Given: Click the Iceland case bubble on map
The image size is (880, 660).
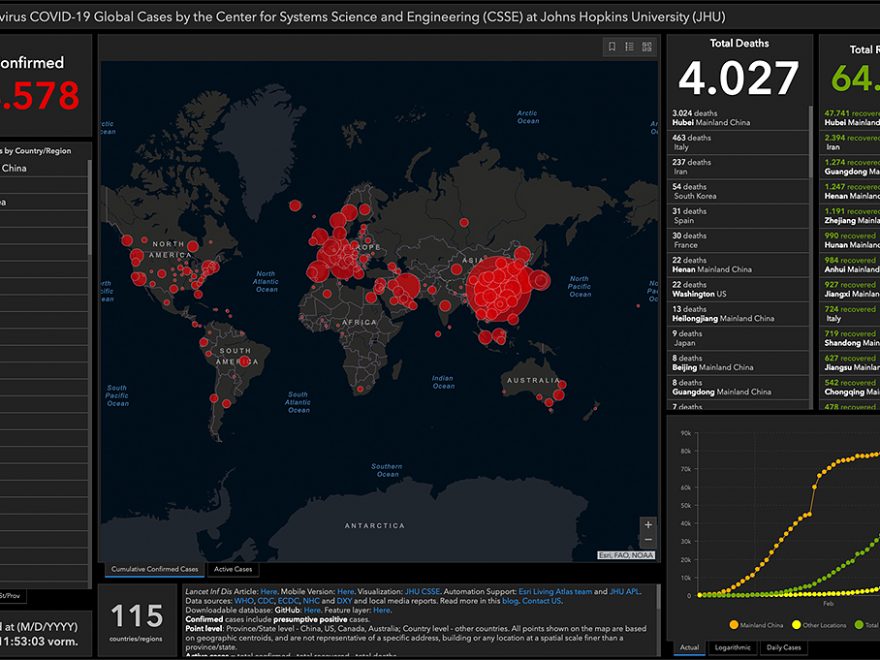Looking at the screenshot, I should [x=295, y=205].
